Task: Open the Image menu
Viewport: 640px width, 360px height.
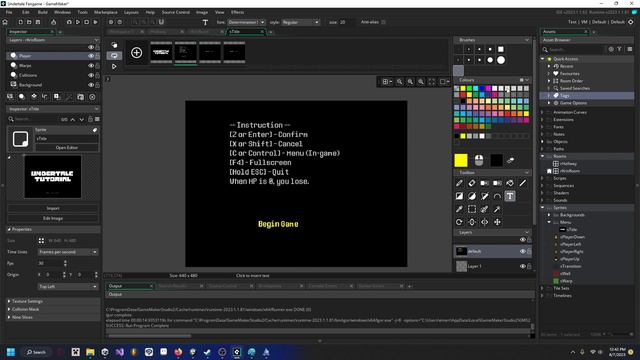Action: 202,12
